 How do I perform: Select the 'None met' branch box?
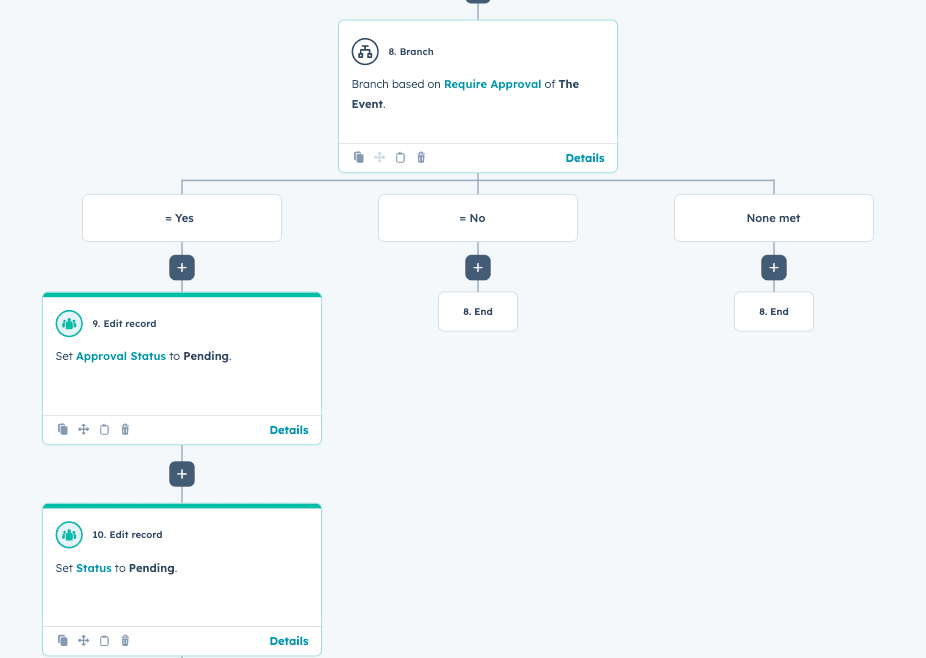click(x=774, y=218)
